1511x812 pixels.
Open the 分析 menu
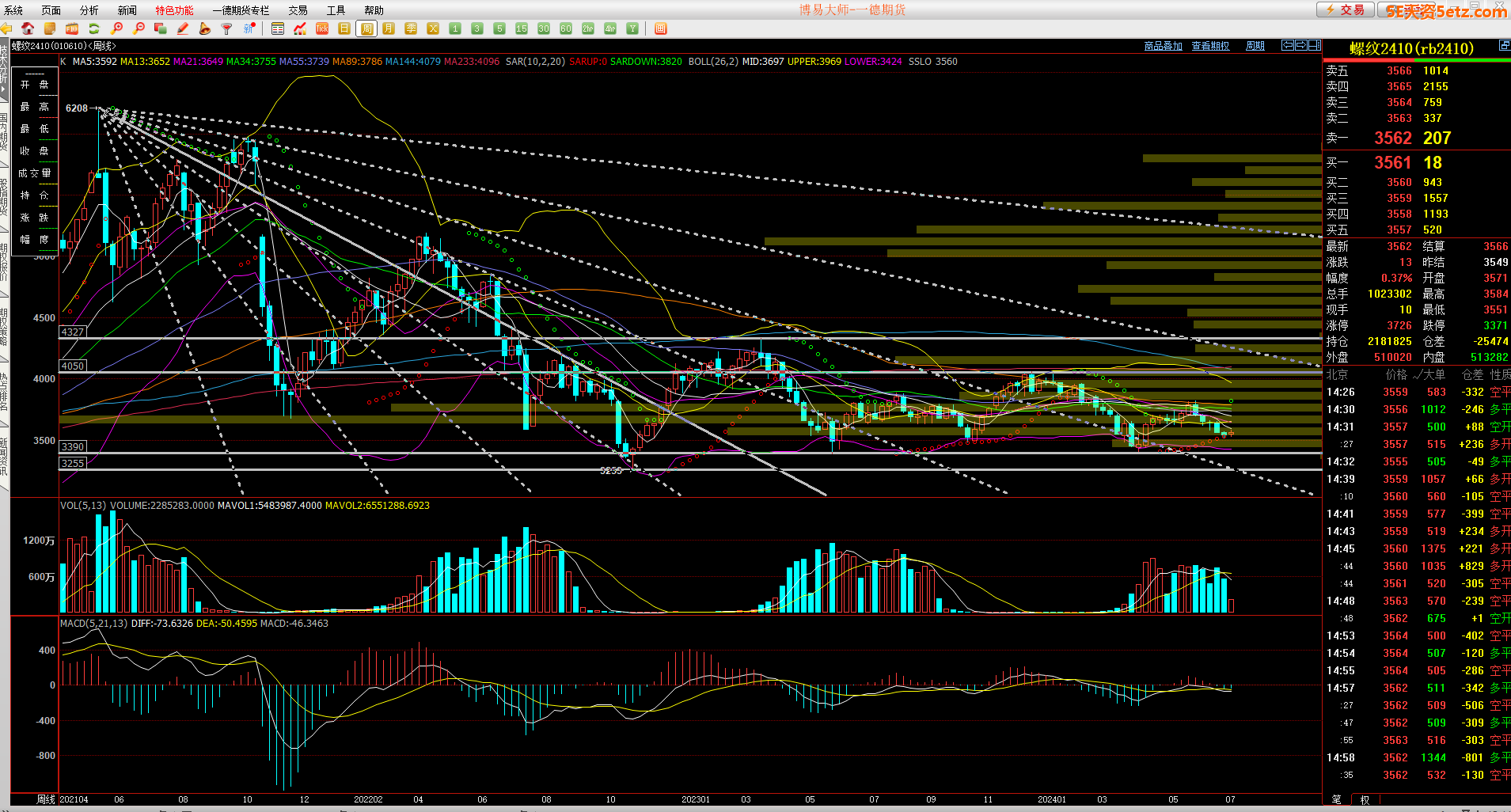tap(89, 10)
